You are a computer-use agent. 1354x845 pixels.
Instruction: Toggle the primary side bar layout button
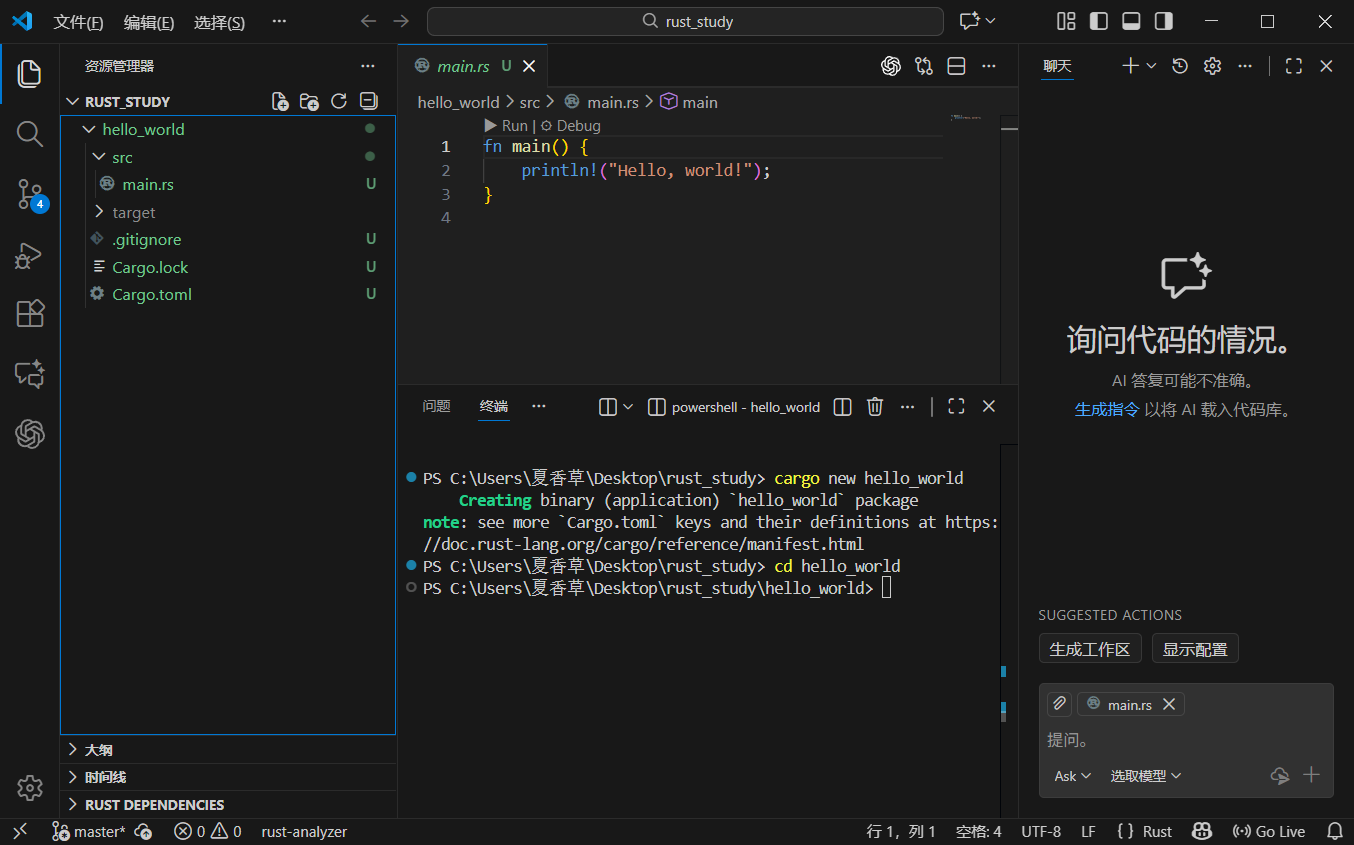coord(1099,21)
